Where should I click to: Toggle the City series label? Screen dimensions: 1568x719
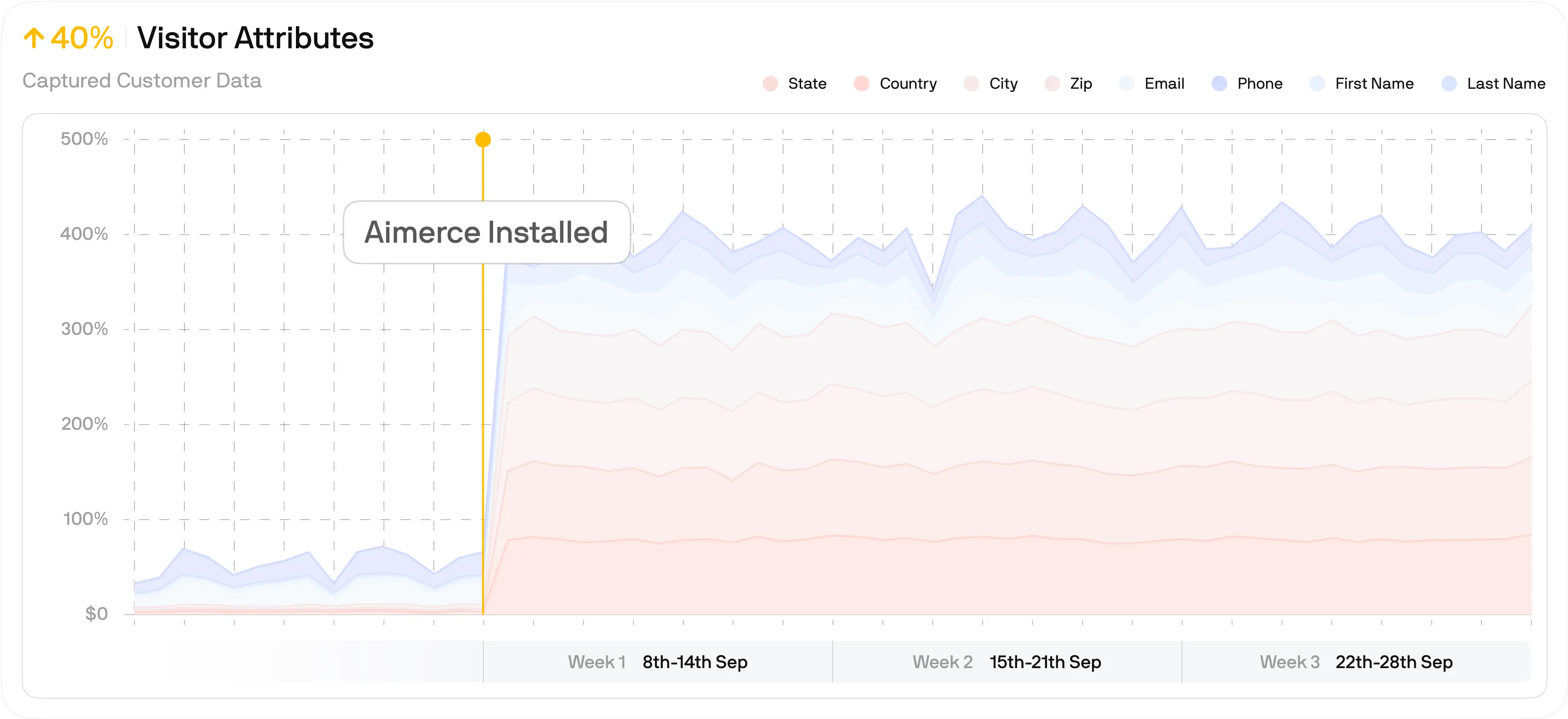pyautogui.click(x=1003, y=84)
